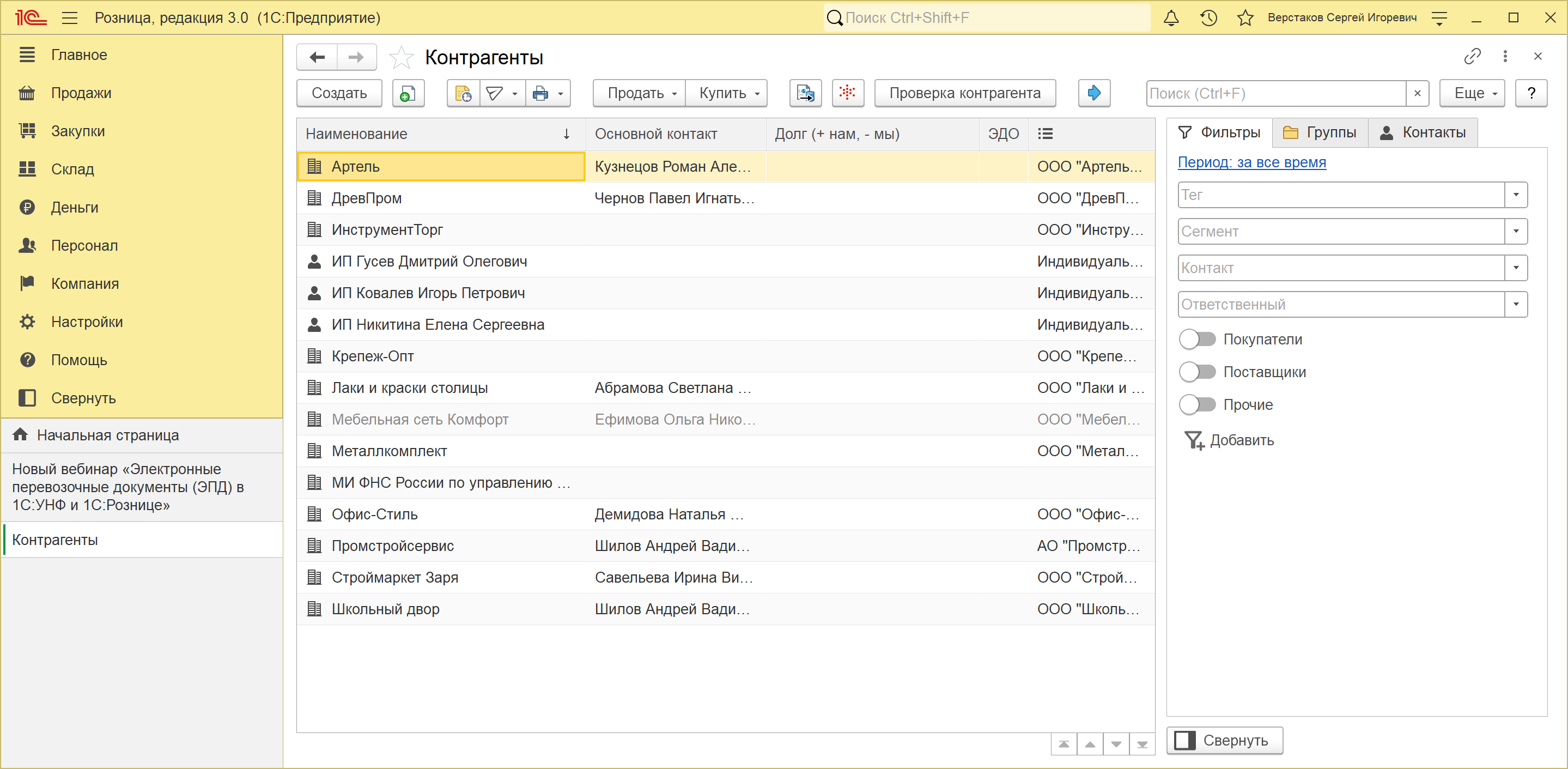Open the Продать dropdown button

(x=639, y=93)
